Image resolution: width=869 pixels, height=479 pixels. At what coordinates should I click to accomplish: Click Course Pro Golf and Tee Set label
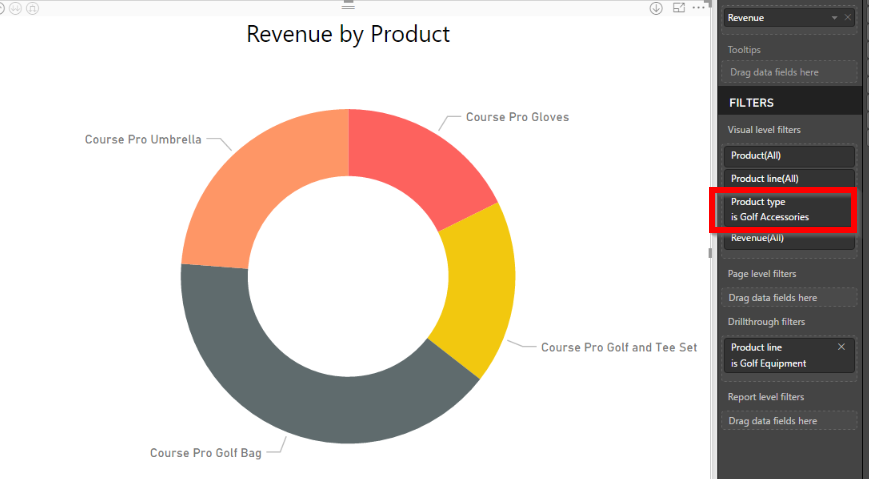[619, 347]
